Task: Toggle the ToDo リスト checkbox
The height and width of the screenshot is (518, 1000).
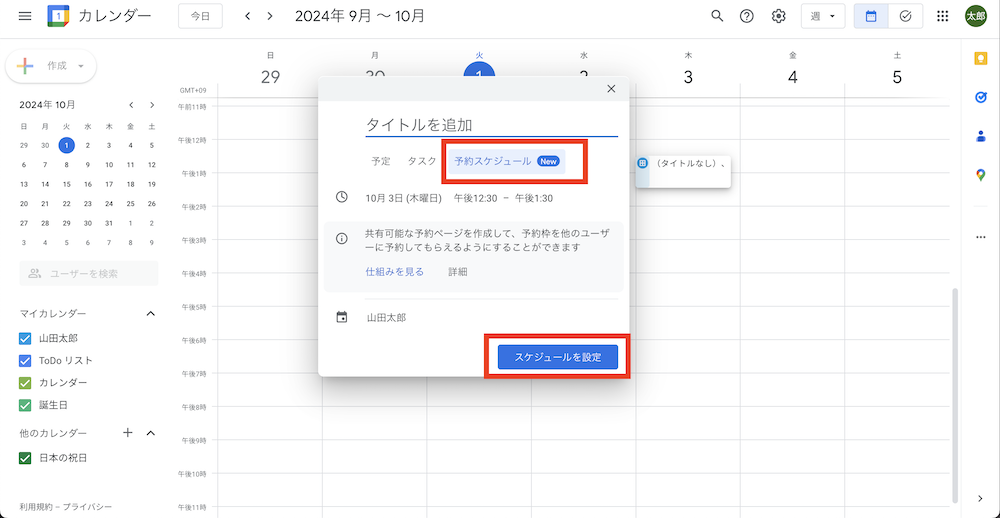Action: [x=26, y=360]
